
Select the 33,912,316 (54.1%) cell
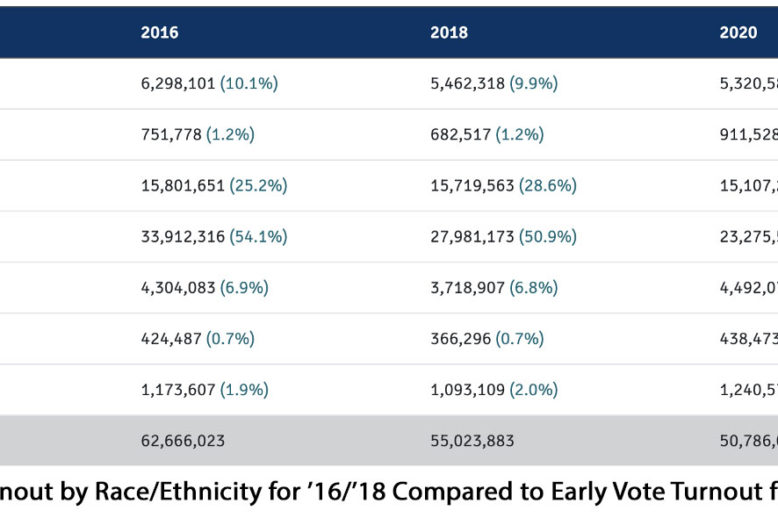pos(214,237)
